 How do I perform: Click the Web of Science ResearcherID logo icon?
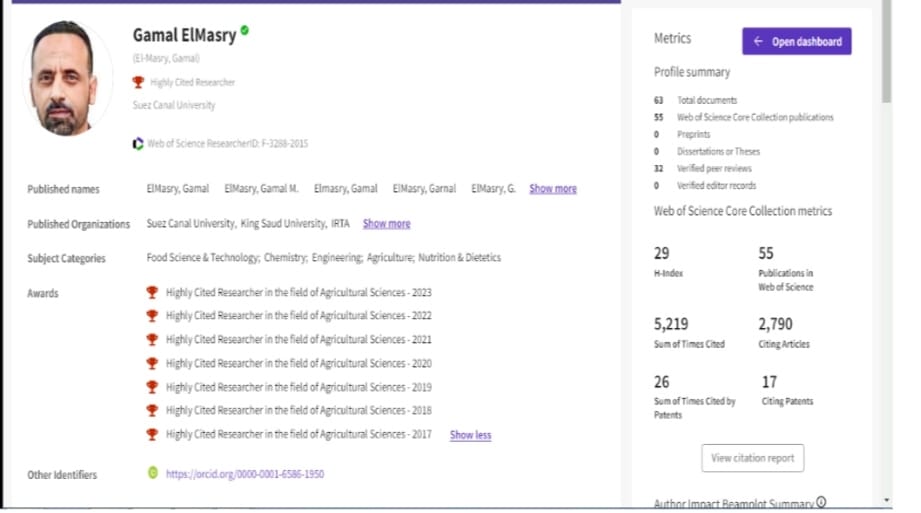(x=138, y=144)
